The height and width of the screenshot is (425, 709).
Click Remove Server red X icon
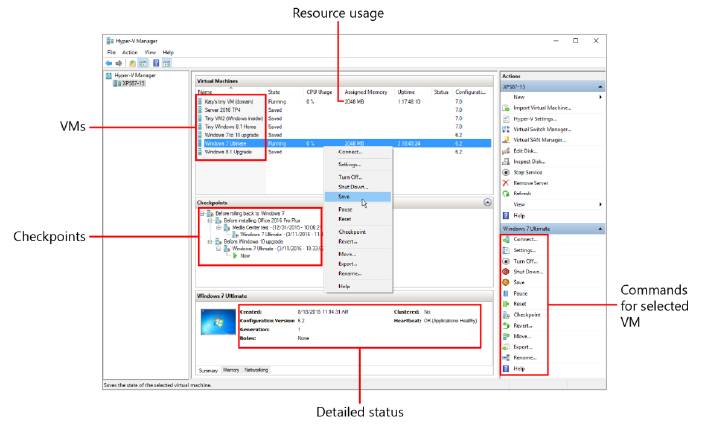(507, 183)
